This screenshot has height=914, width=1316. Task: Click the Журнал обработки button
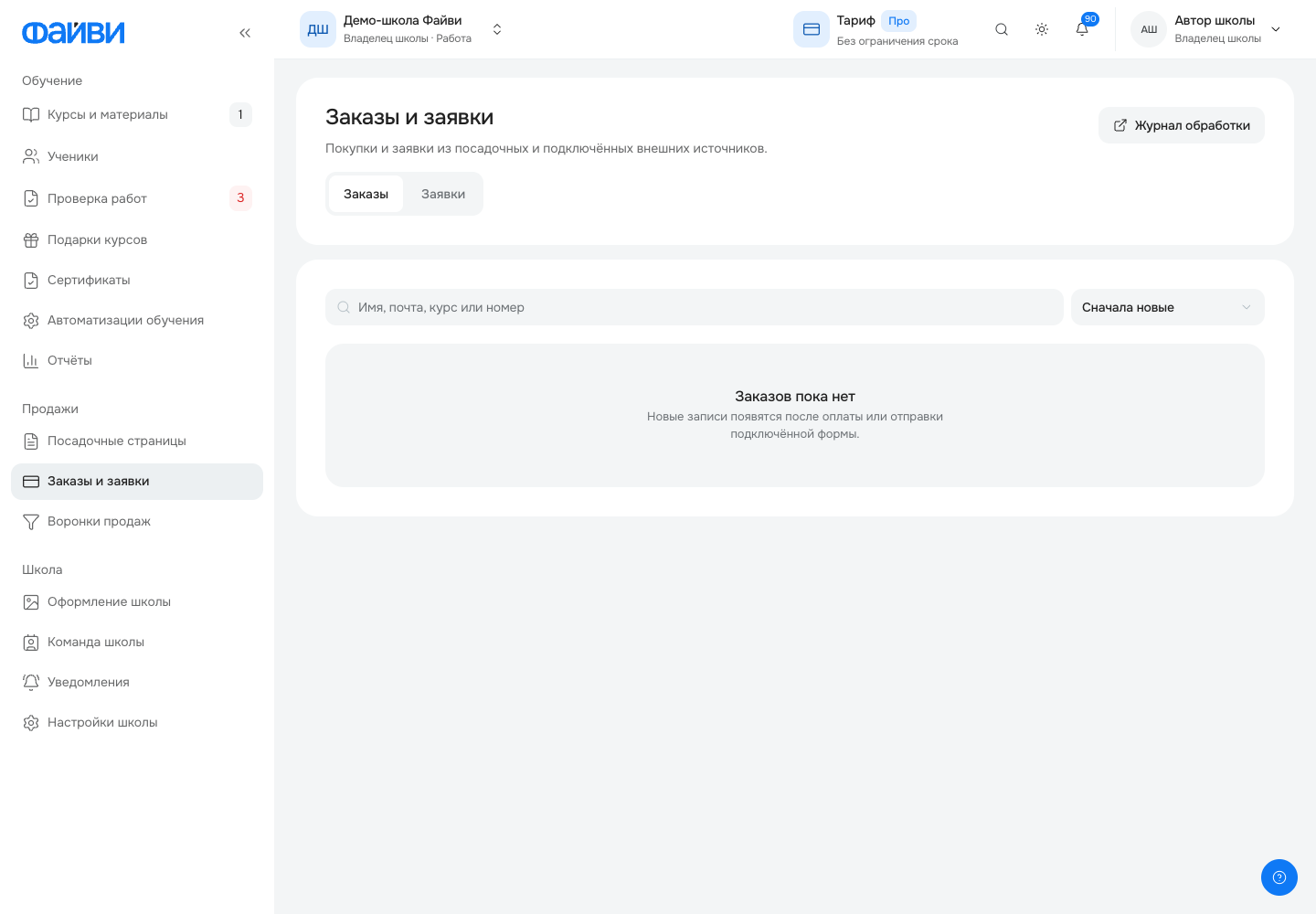click(x=1182, y=125)
